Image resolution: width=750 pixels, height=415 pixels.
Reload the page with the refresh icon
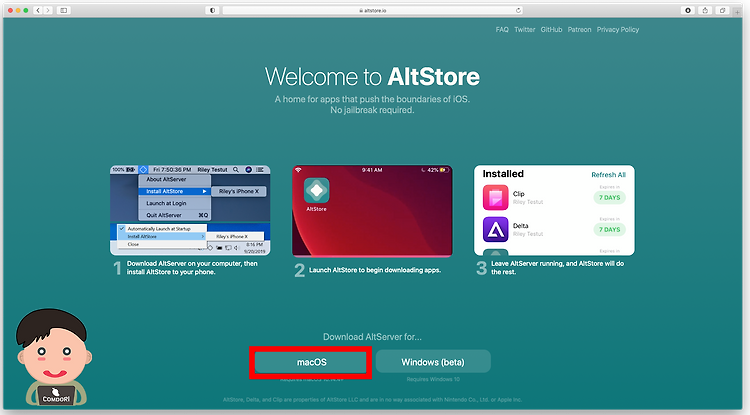[x=518, y=10]
